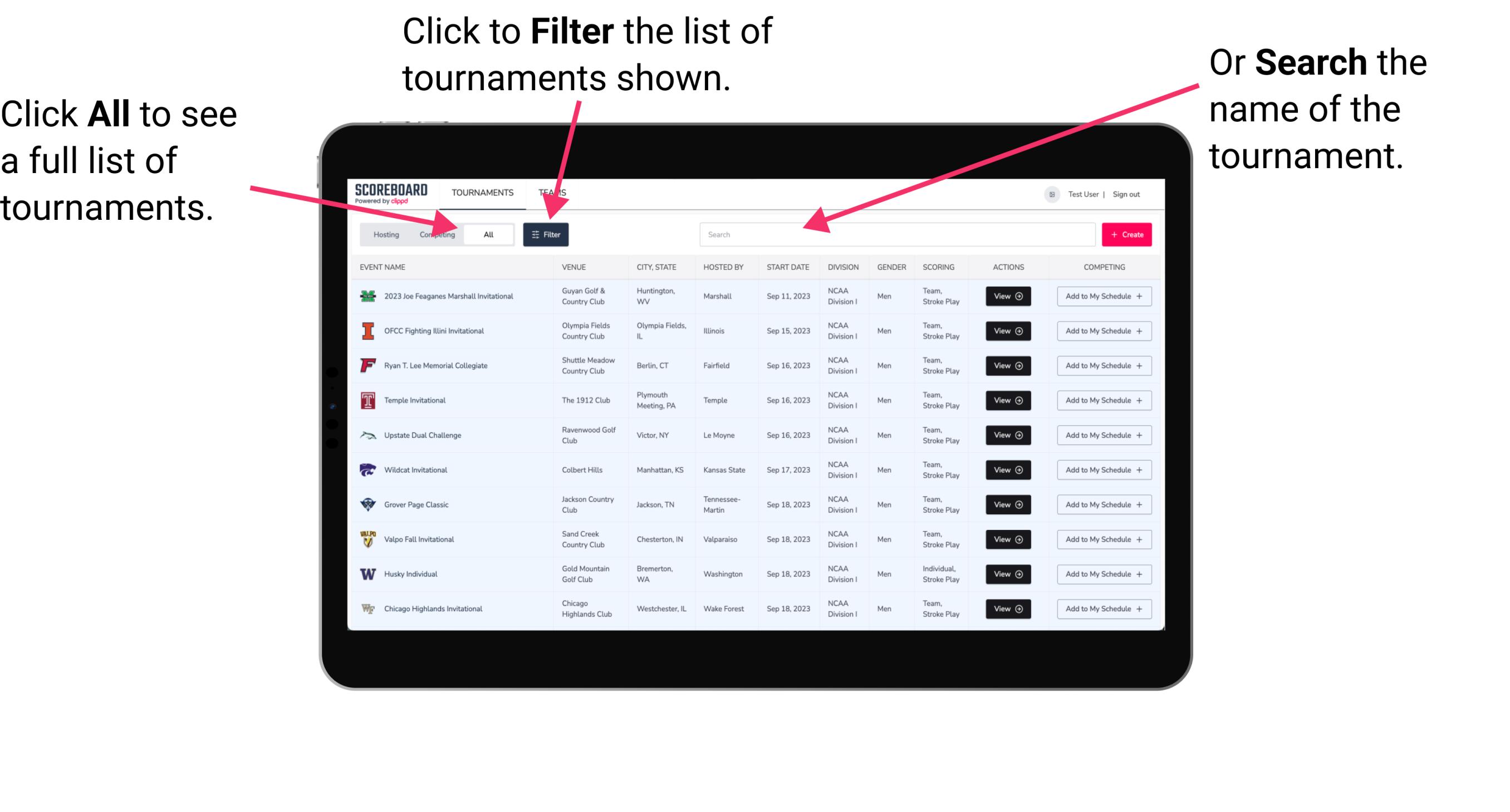Click the Valparaiso team logo icon
The height and width of the screenshot is (812, 1510).
(x=367, y=539)
